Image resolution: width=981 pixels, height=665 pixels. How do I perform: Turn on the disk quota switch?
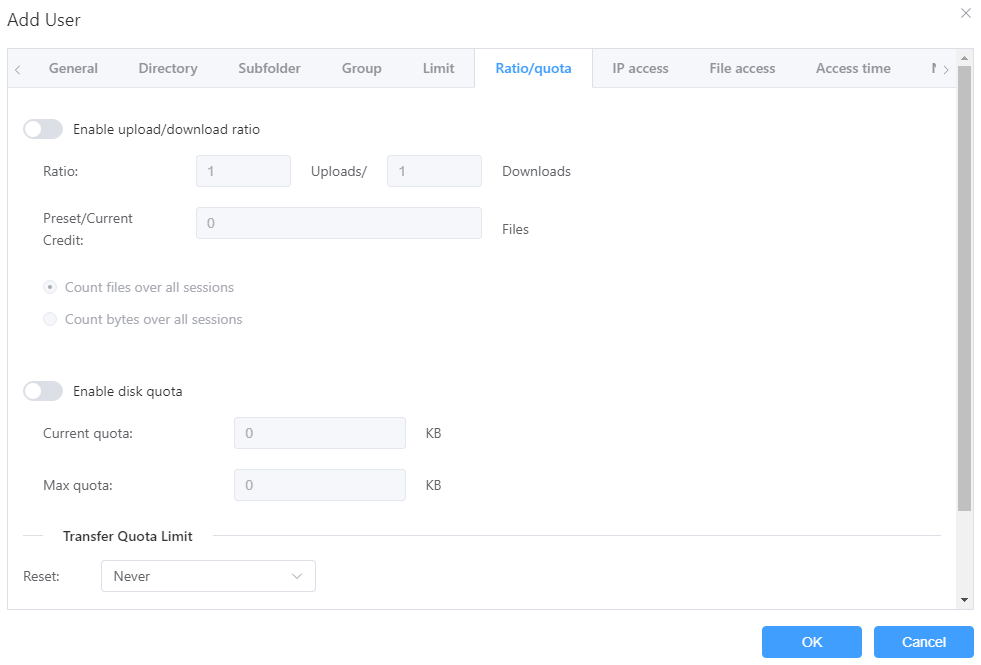tap(43, 392)
